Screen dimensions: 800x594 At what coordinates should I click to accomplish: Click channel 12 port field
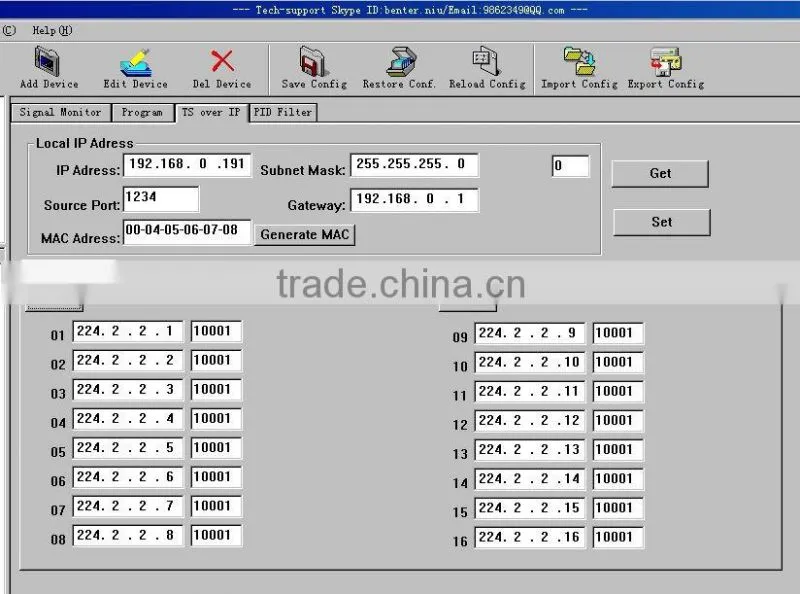[618, 420]
